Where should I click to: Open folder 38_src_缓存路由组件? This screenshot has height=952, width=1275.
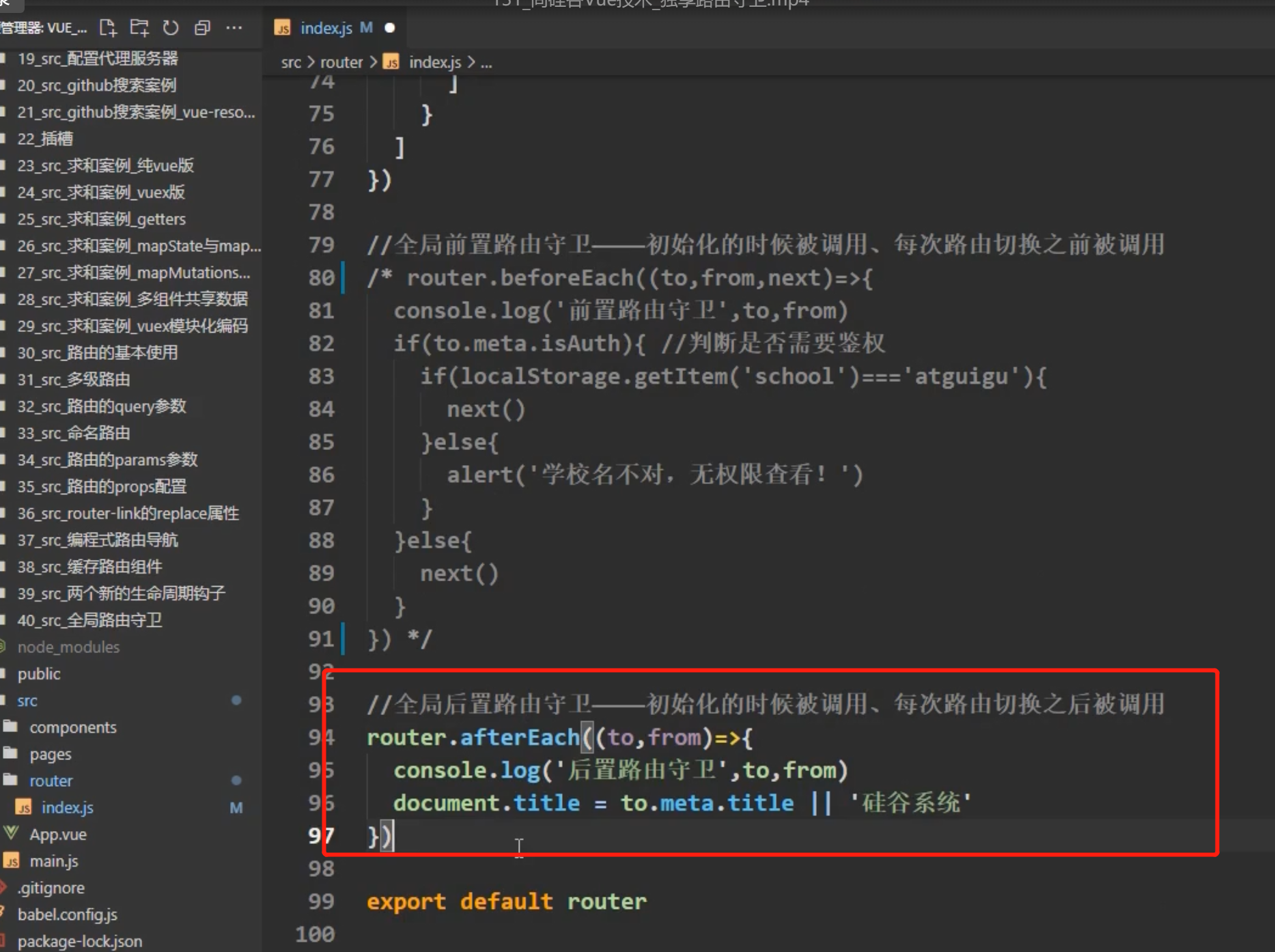click(89, 567)
